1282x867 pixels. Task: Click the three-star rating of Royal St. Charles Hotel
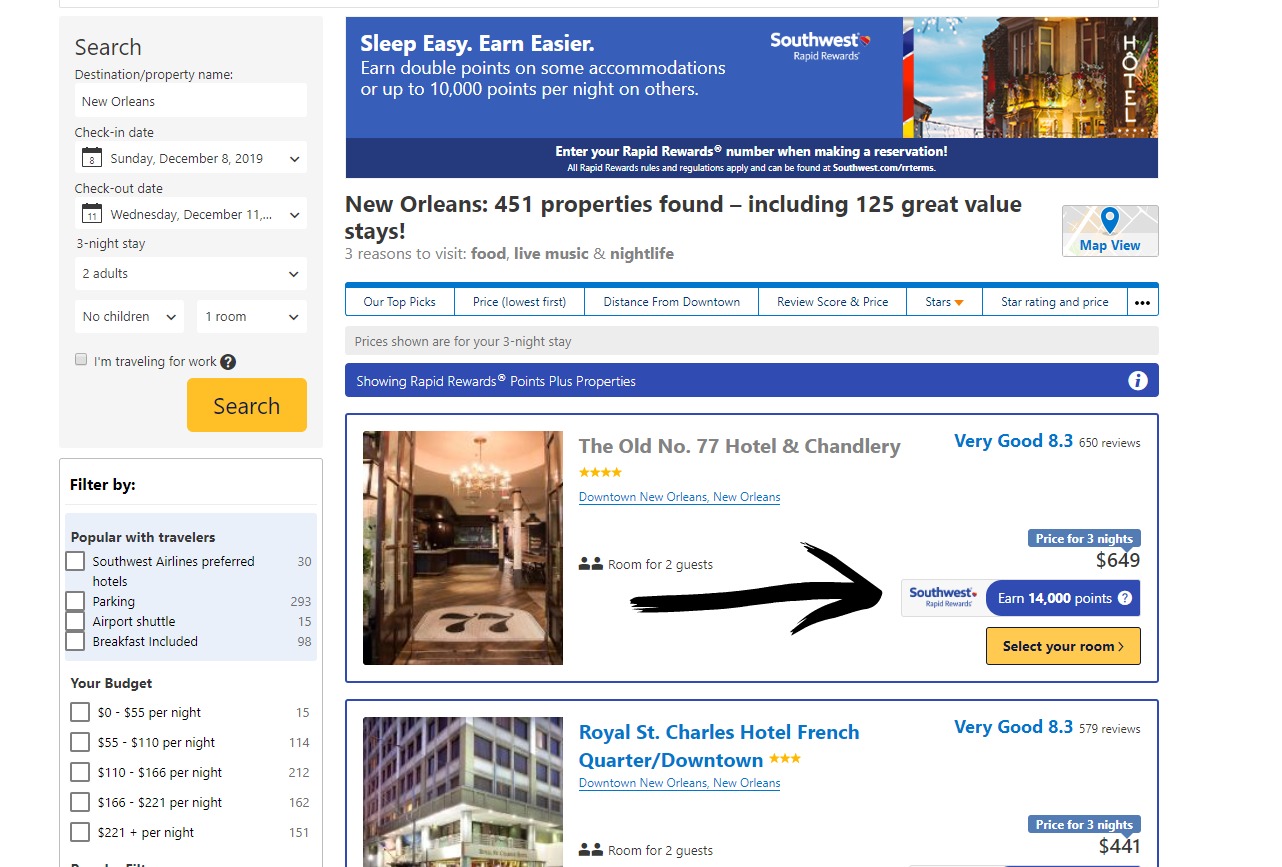tap(785, 759)
